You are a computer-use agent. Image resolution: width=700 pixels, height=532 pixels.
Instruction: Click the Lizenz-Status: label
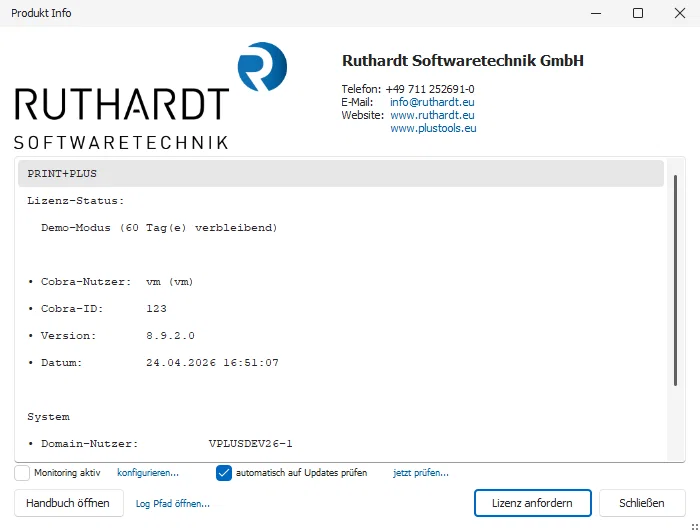pos(75,201)
